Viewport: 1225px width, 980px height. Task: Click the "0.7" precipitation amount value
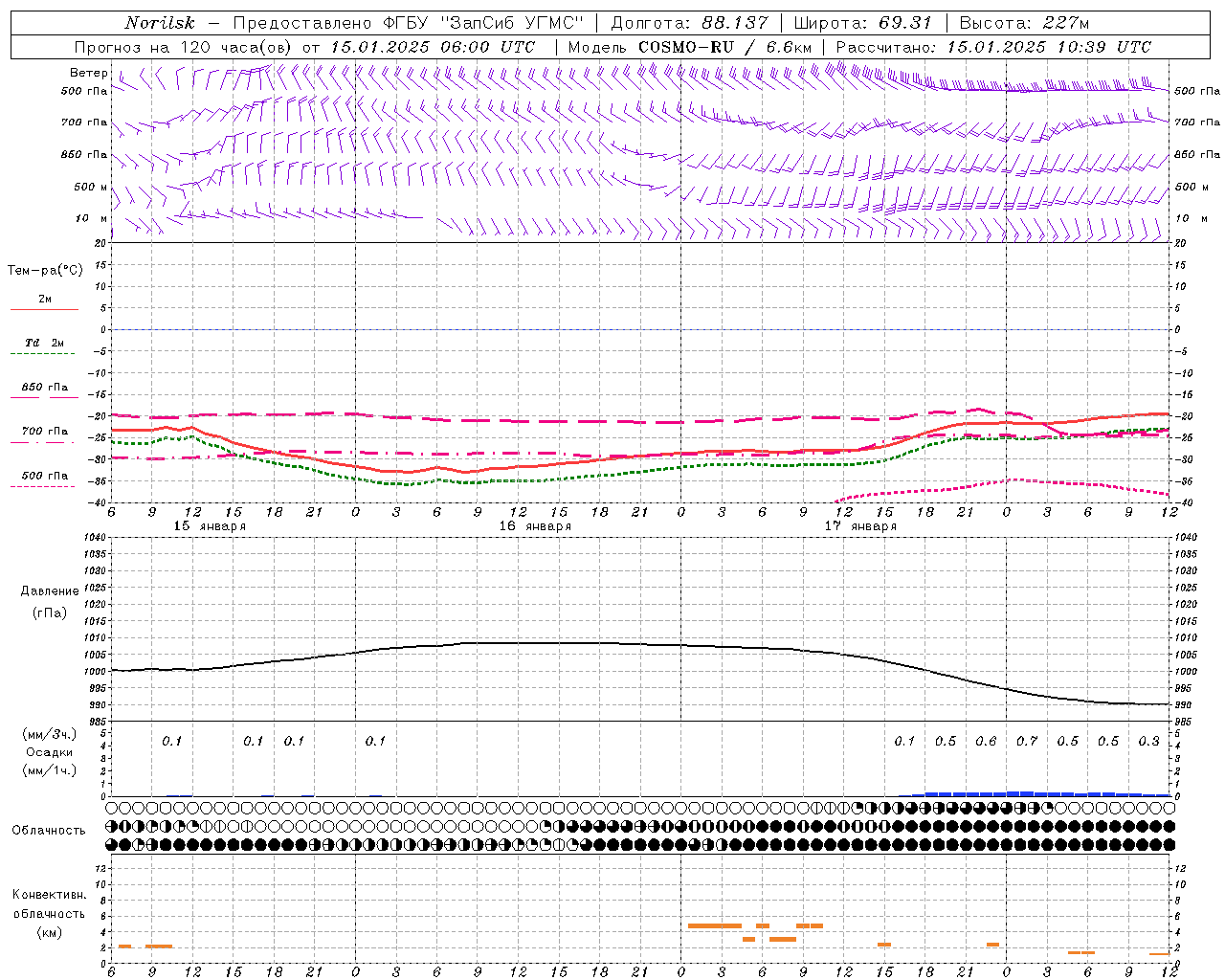tap(1027, 742)
